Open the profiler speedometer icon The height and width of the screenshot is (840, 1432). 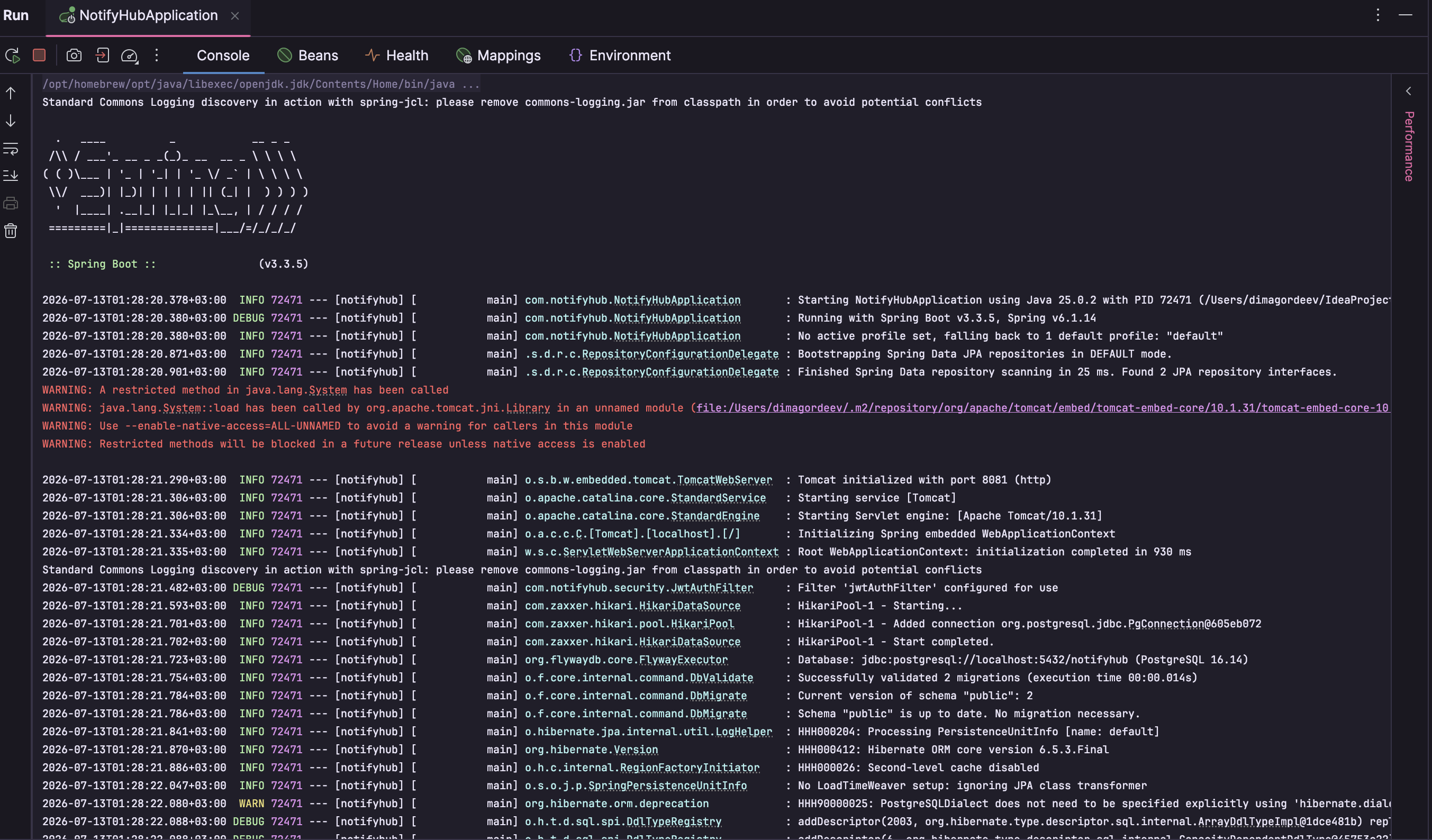pos(130,56)
